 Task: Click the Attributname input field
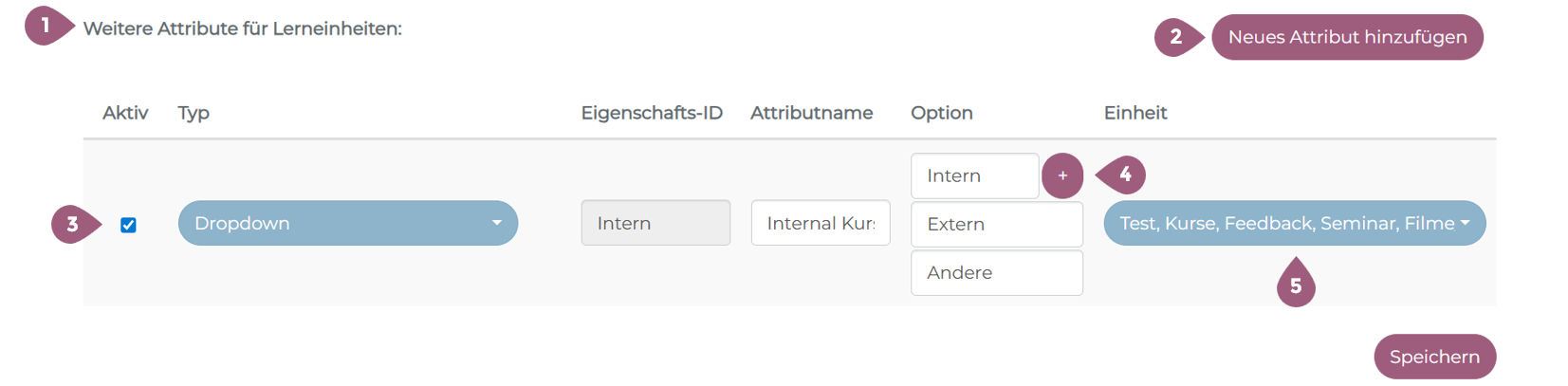pos(821,223)
